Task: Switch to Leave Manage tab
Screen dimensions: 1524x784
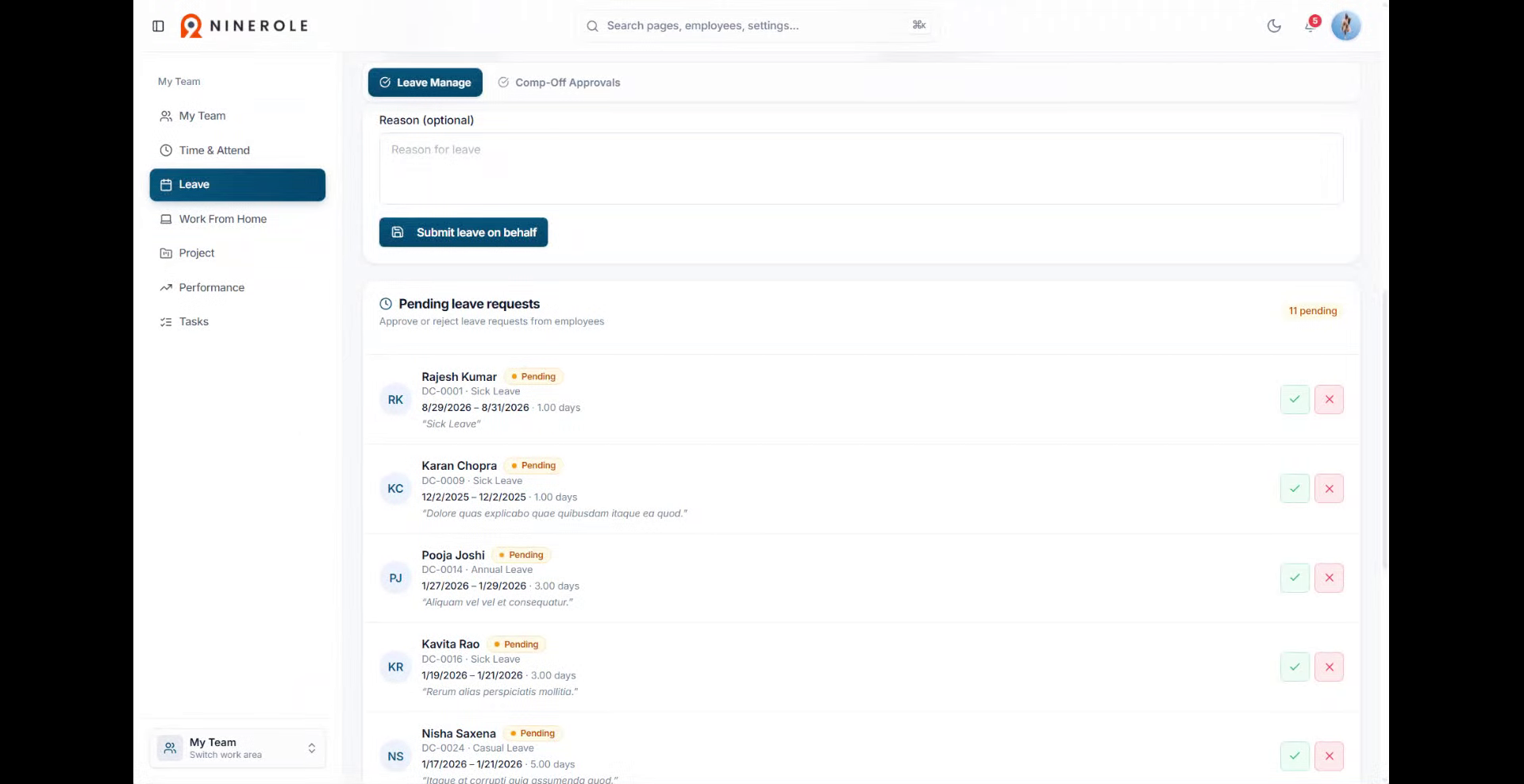Action: pos(425,83)
